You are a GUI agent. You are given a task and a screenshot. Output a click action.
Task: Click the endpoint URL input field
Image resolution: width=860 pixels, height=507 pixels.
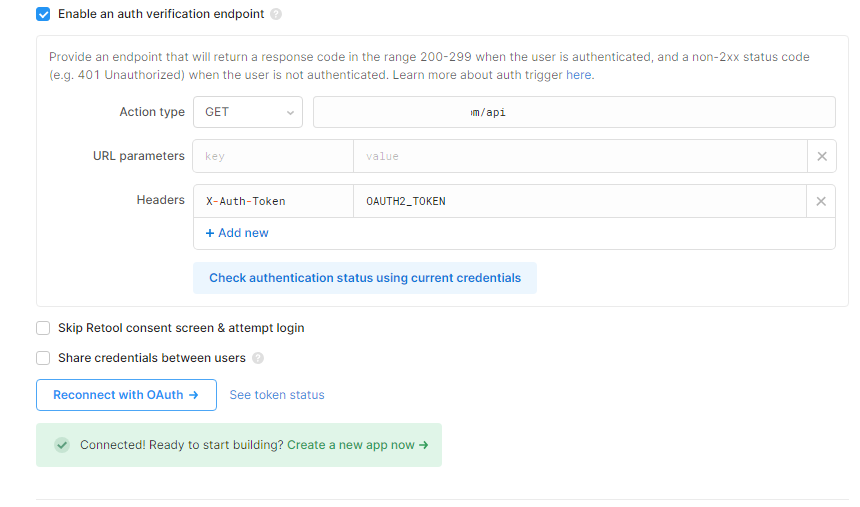click(x=573, y=112)
